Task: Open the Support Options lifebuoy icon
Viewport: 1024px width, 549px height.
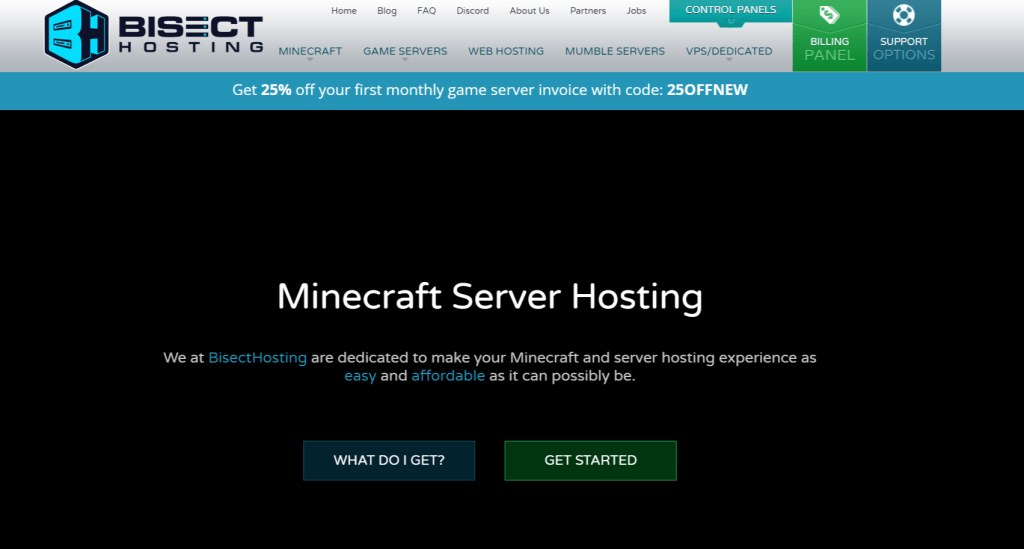Action: (904, 15)
